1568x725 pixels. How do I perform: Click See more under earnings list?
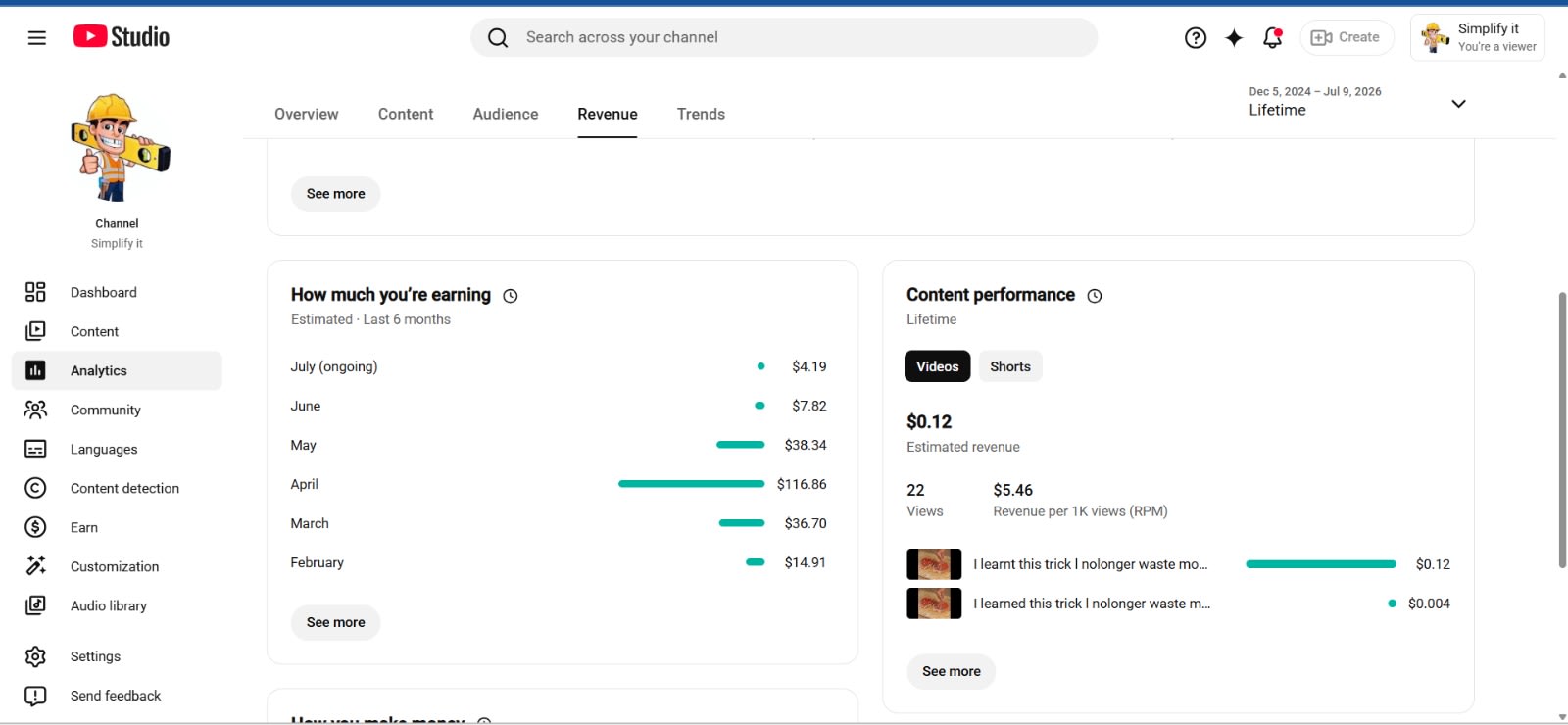[336, 622]
